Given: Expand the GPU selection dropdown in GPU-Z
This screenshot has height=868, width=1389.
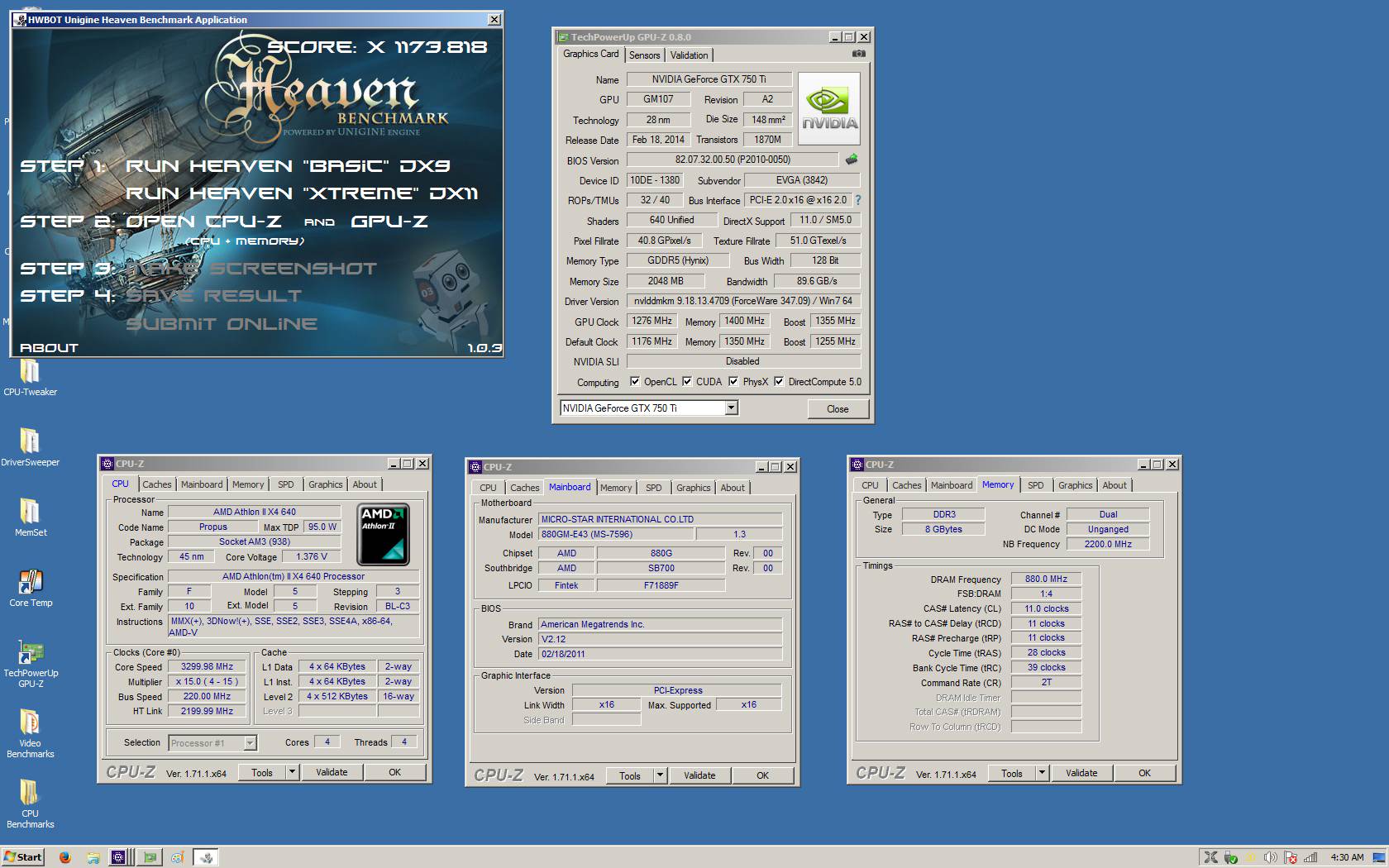Looking at the screenshot, I should click(x=731, y=408).
